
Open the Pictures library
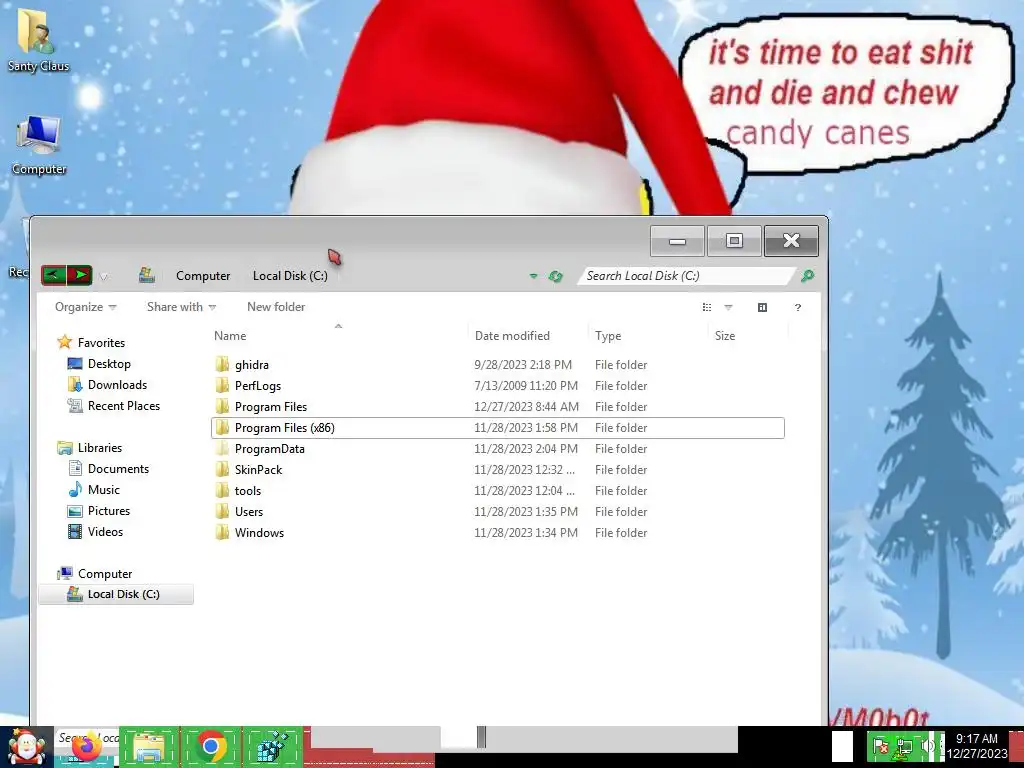tap(108, 511)
